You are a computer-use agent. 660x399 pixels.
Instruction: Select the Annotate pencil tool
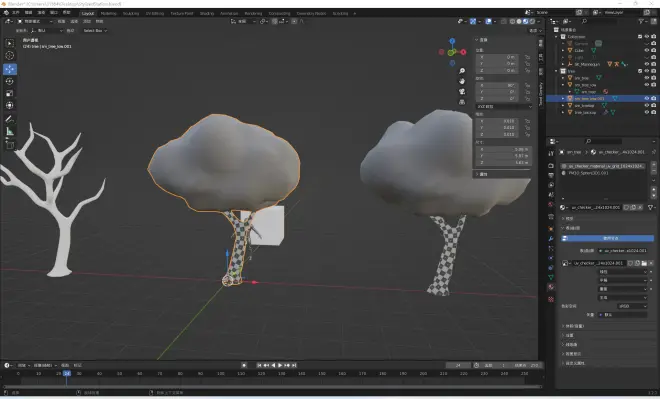(x=10, y=120)
